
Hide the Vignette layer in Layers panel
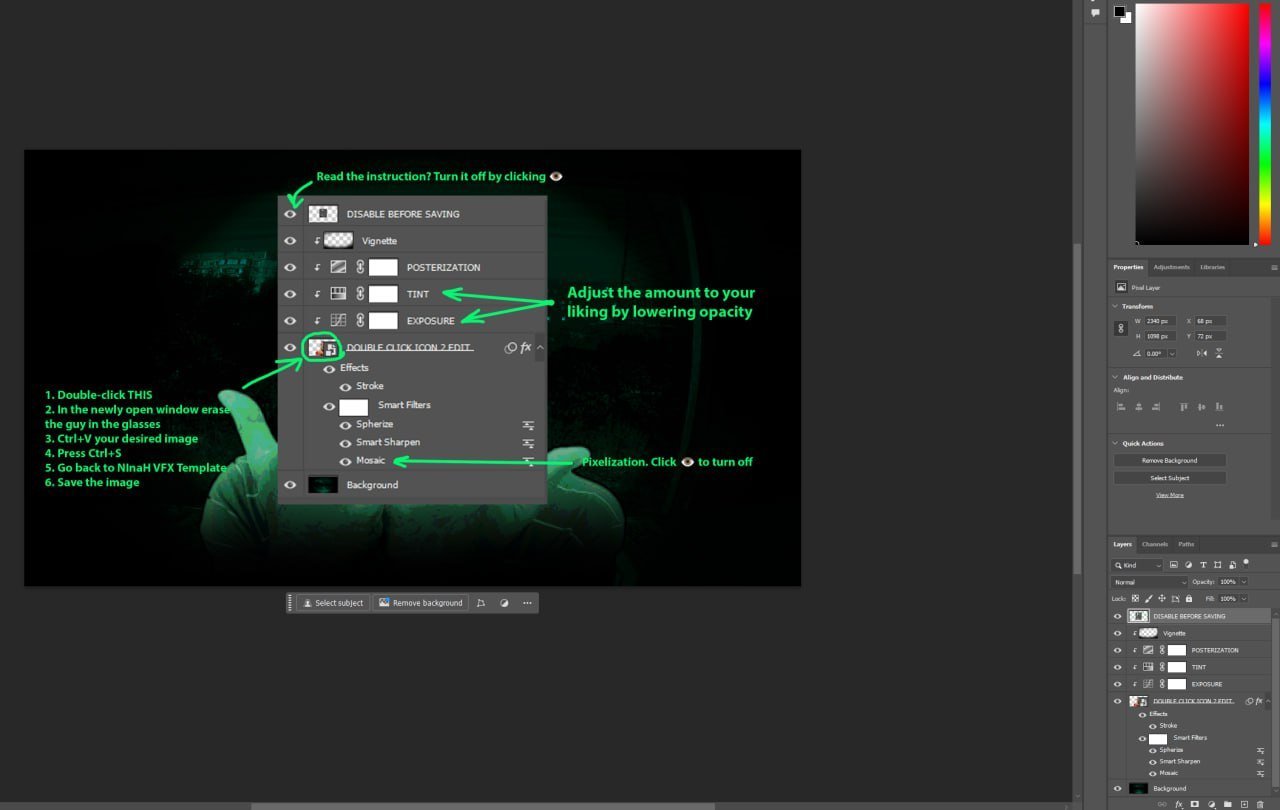coord(1118,633)
